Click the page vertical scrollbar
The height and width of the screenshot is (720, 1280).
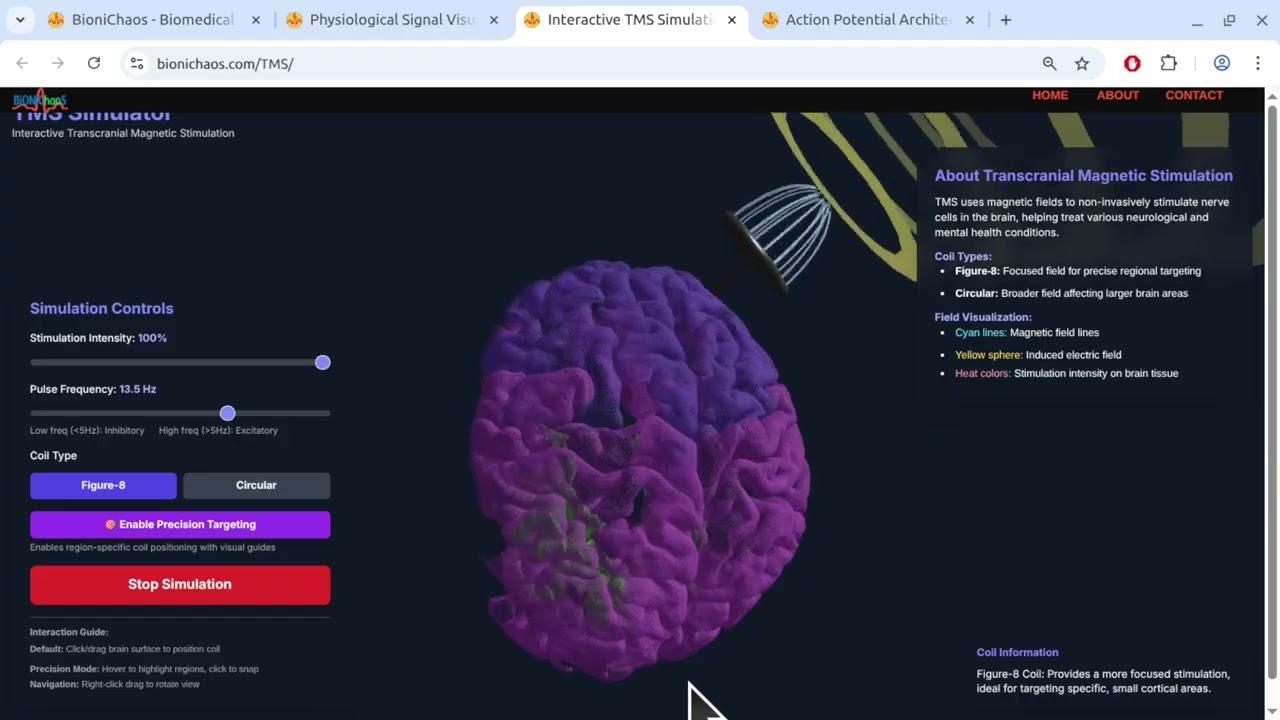tap(1272, 390)
